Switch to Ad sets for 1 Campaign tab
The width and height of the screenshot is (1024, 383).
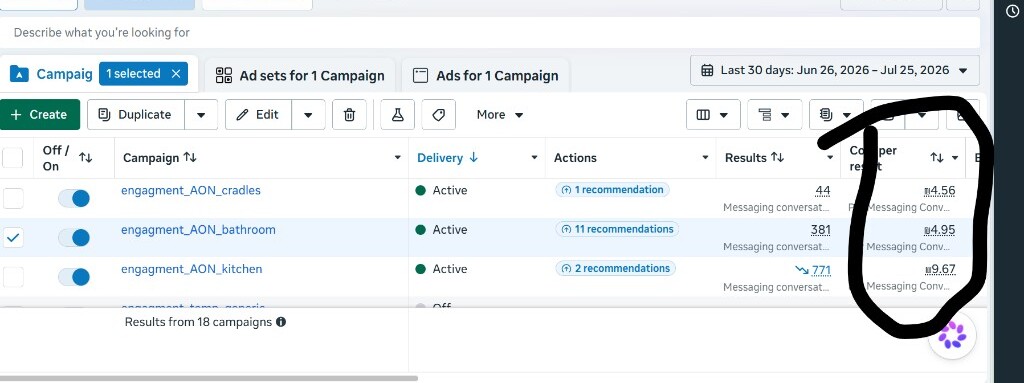(x=300, y=76)
